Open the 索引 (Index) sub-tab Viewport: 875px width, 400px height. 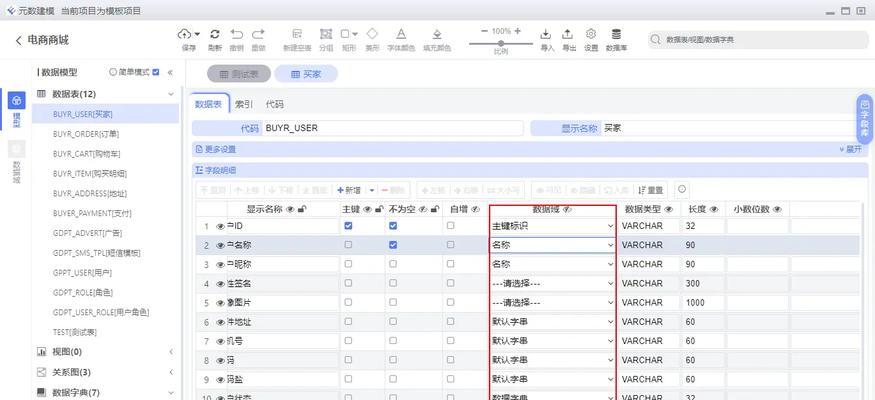(x=244, y=104)
